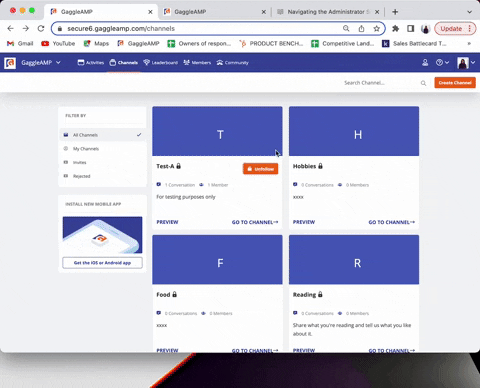
Task: Open the browser extensions puzzle icon
Action: tap(395, 29)
